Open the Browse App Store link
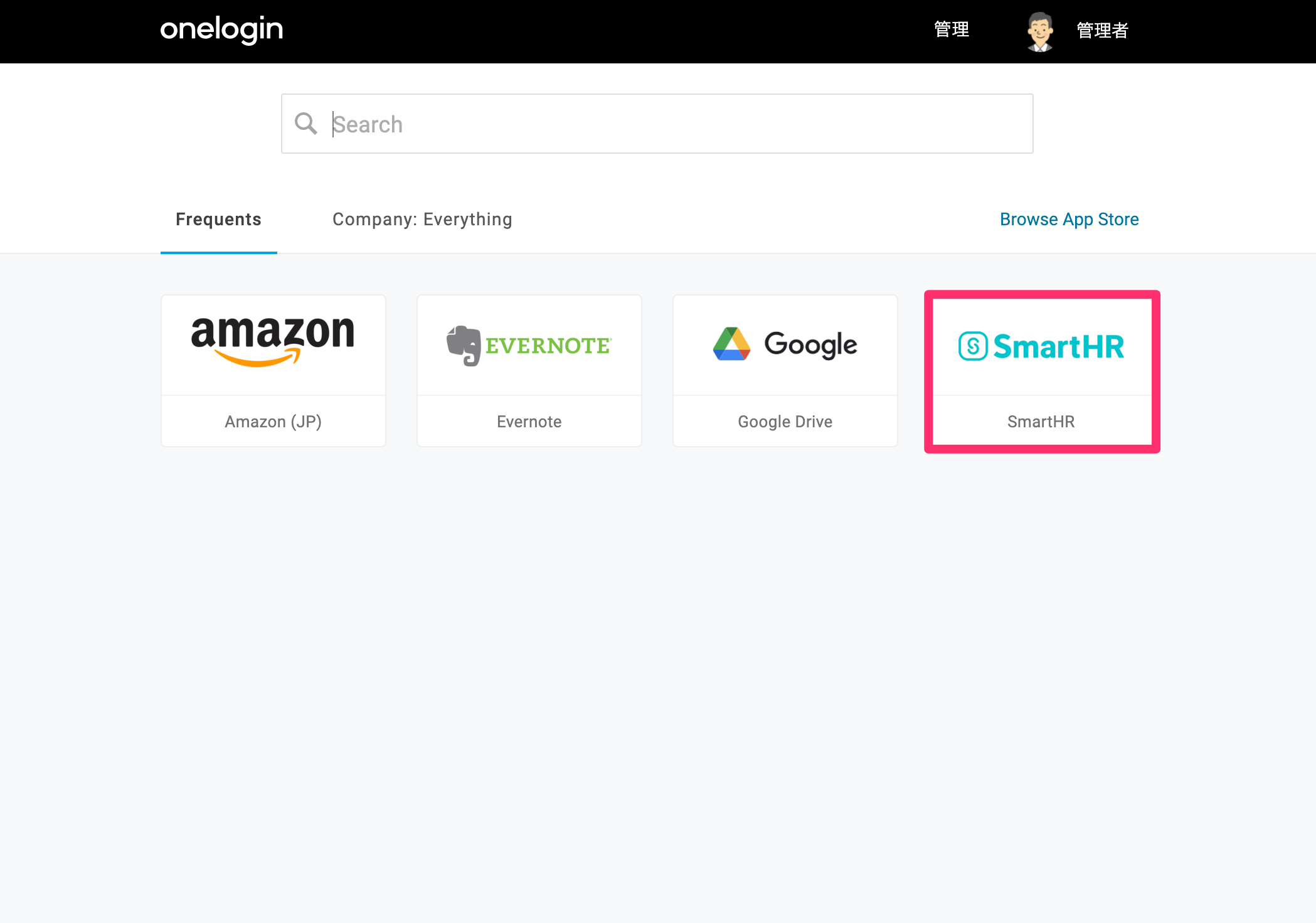Image resolution: width=1316 pixels, height=923 pixels. [x=1069, y=219]
